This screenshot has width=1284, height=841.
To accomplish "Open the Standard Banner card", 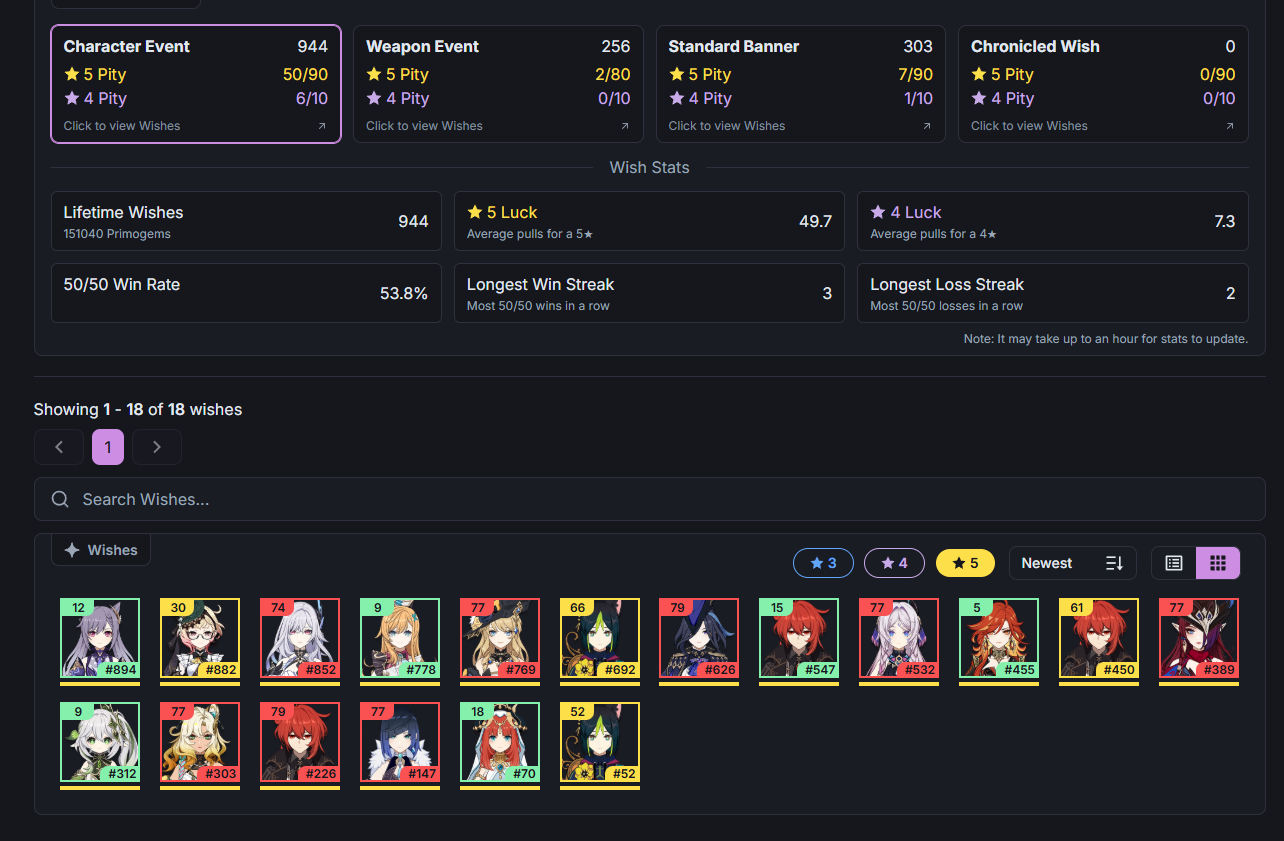I will click(801, 84).
